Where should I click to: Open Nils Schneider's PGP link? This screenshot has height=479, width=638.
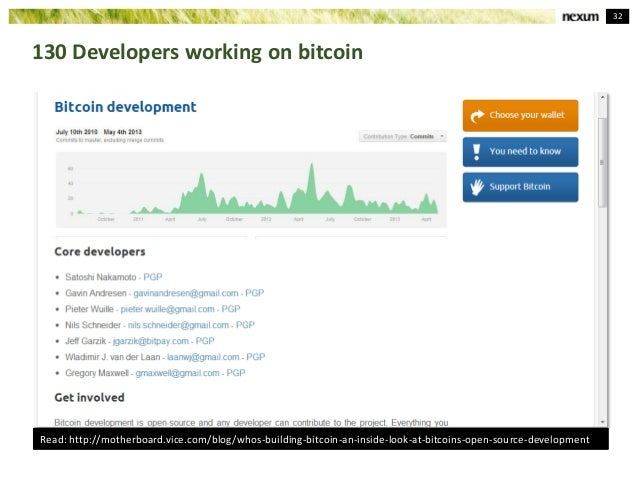pos(245,325)
